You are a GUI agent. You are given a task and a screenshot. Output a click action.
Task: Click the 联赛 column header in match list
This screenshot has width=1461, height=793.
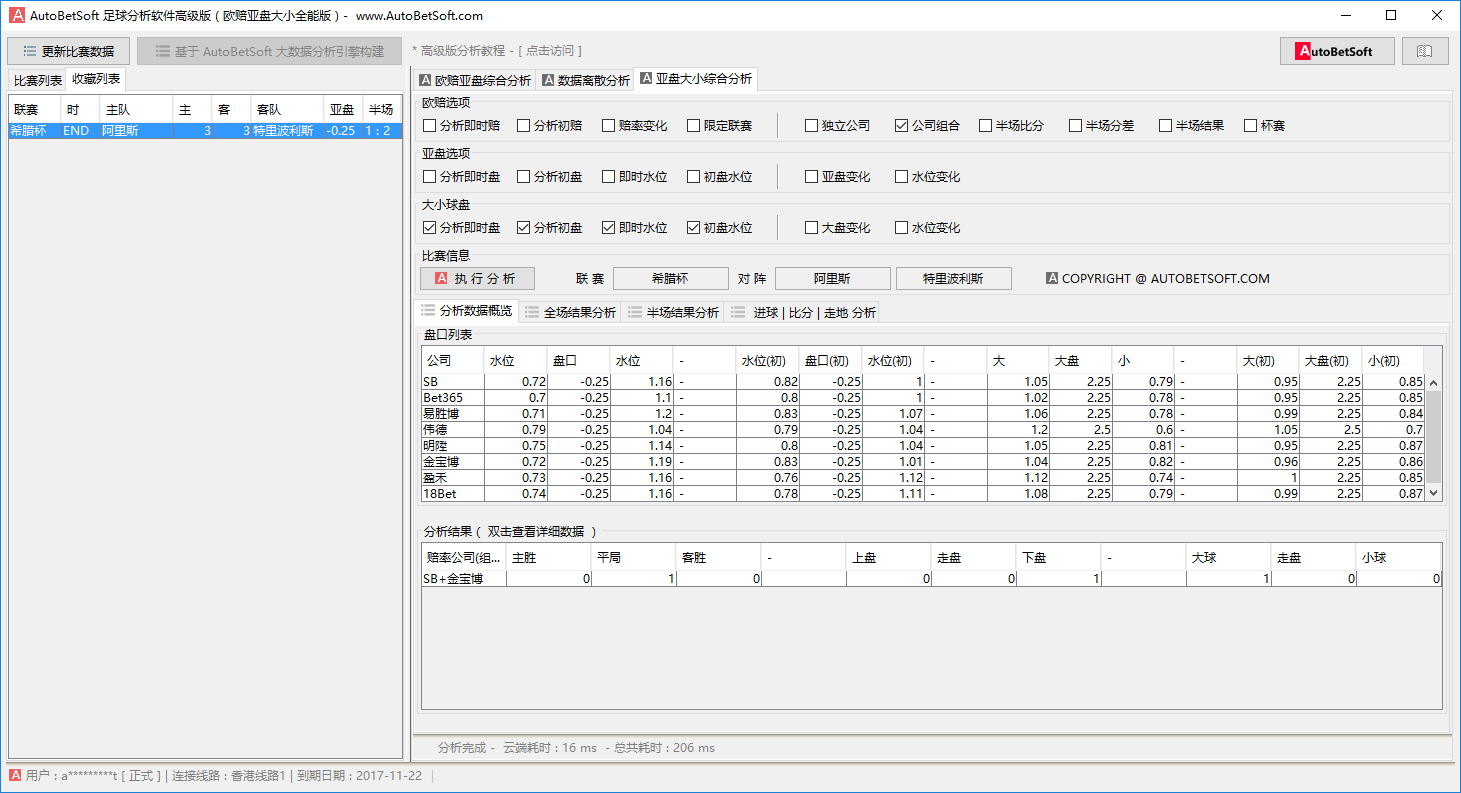click(x=35, y=110)
